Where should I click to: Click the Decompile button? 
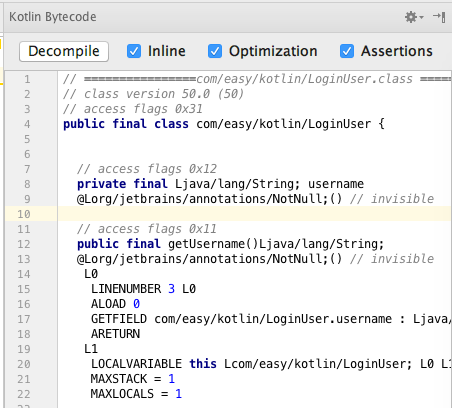(x=64, y=51)
